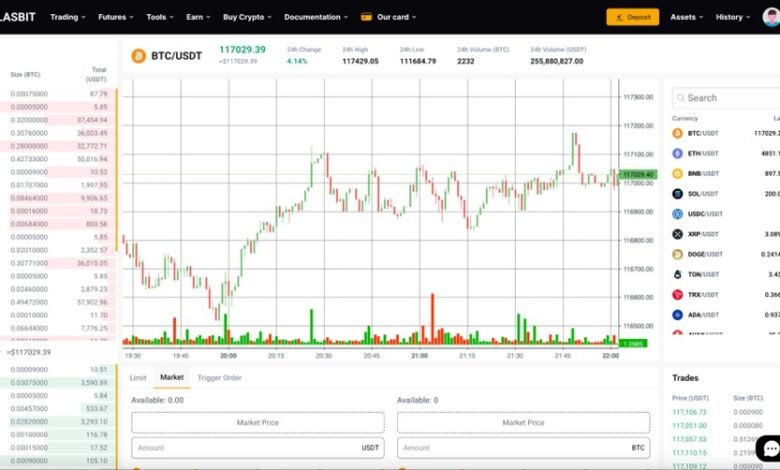This screenshot has height=470, width=780.
Task: Select the SOL coin icon in currency list
Action: pos(678,194)
